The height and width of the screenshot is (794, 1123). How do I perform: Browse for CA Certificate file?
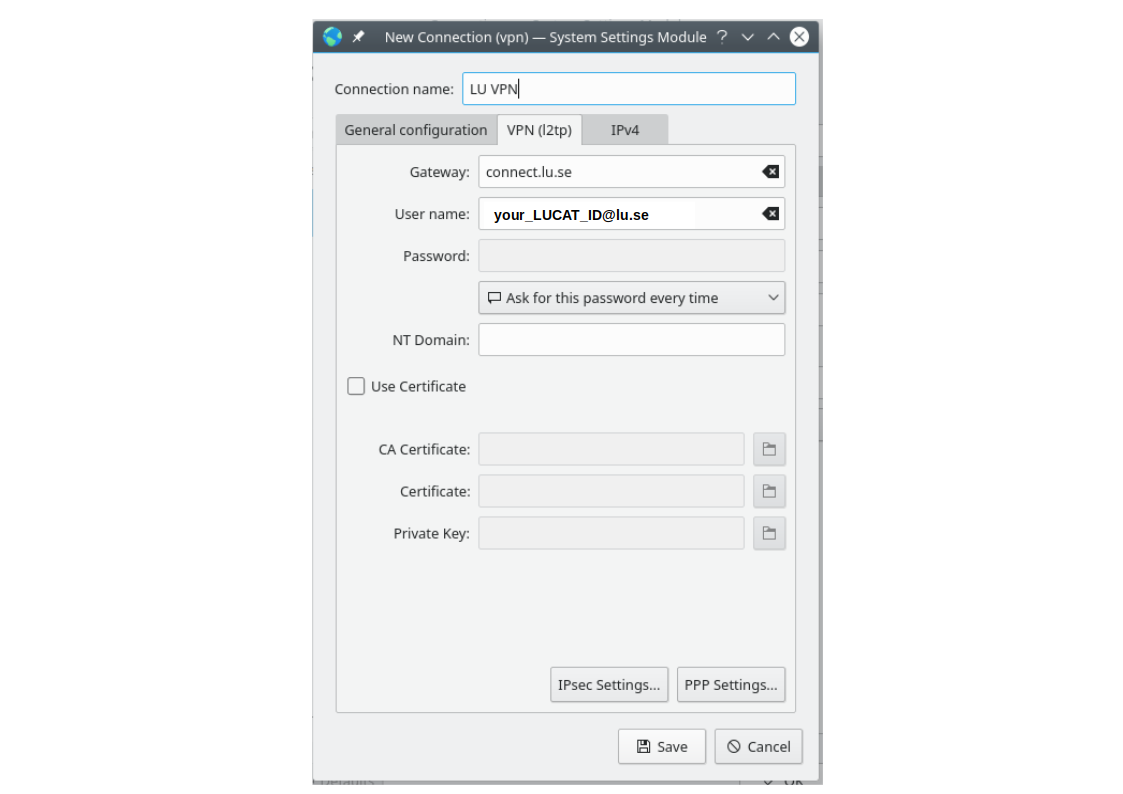tap(769, 450)
